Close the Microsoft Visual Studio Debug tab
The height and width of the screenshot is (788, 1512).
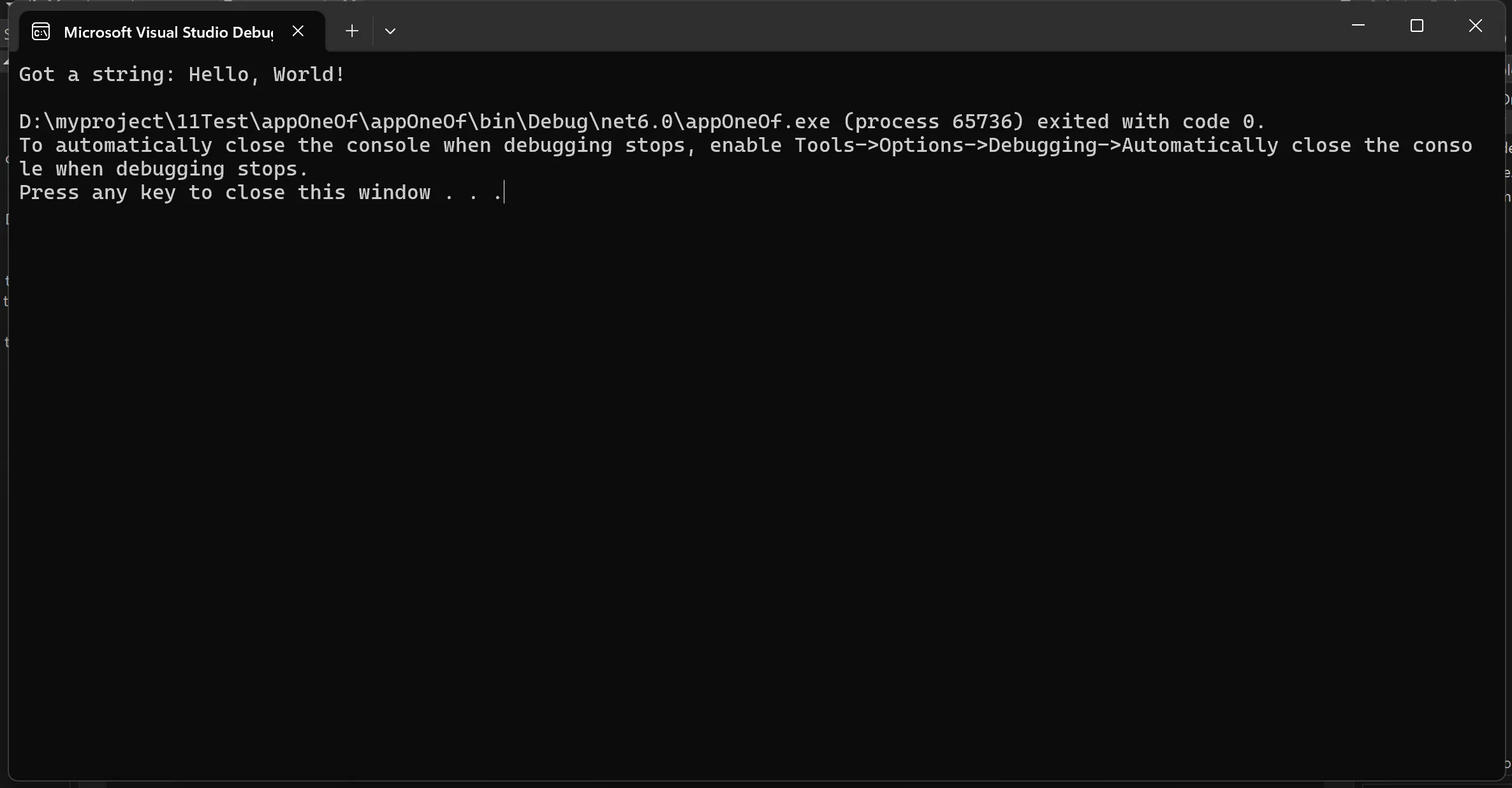tap(298, 31)
